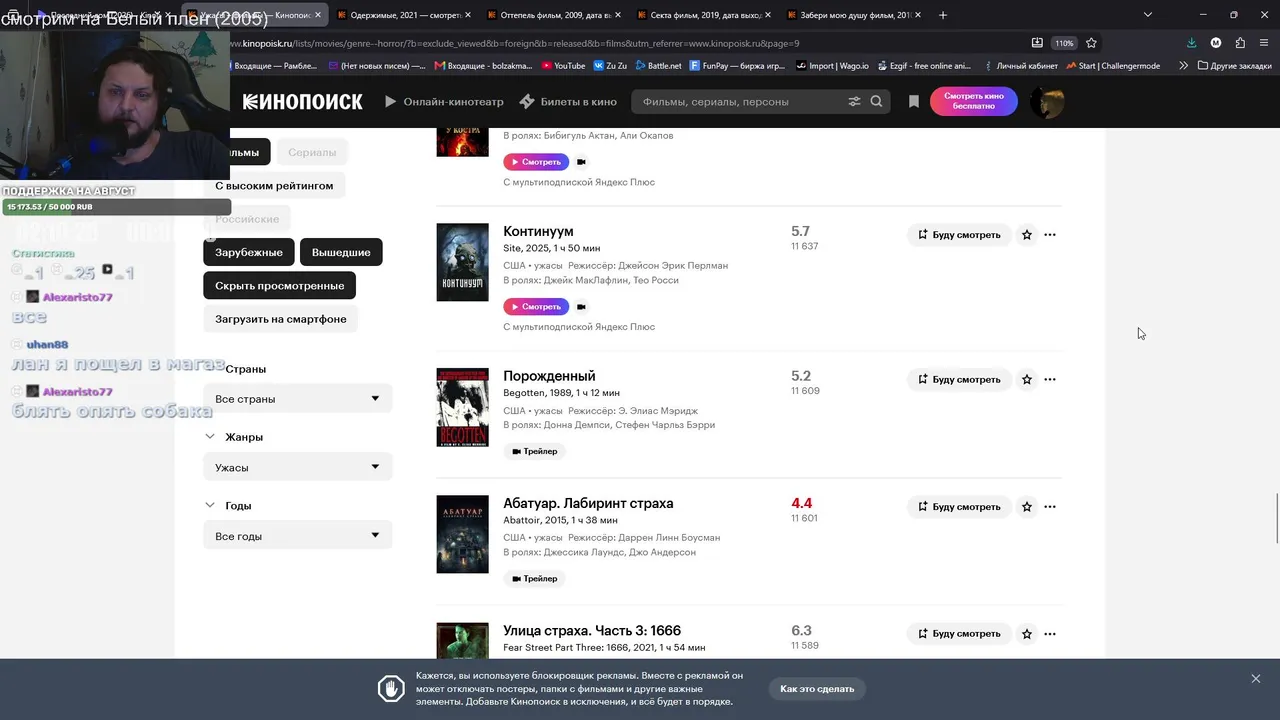Open the three-dots menu for Порожденный
This screenshot has width=1280, height=720.
1050,380
